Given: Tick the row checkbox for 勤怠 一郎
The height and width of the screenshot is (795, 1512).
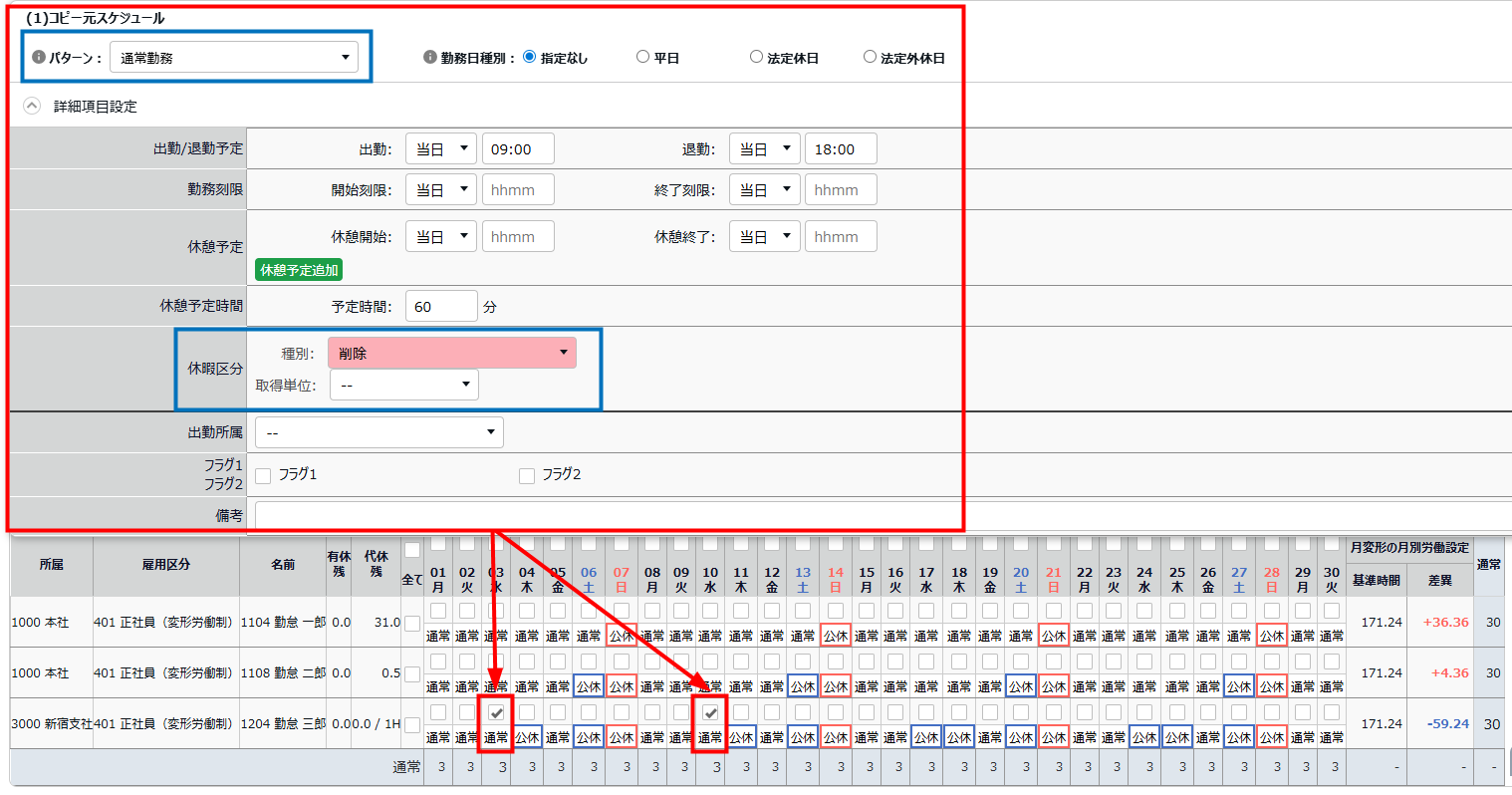Looking at the screenshot, I should (x=412, y=623).
